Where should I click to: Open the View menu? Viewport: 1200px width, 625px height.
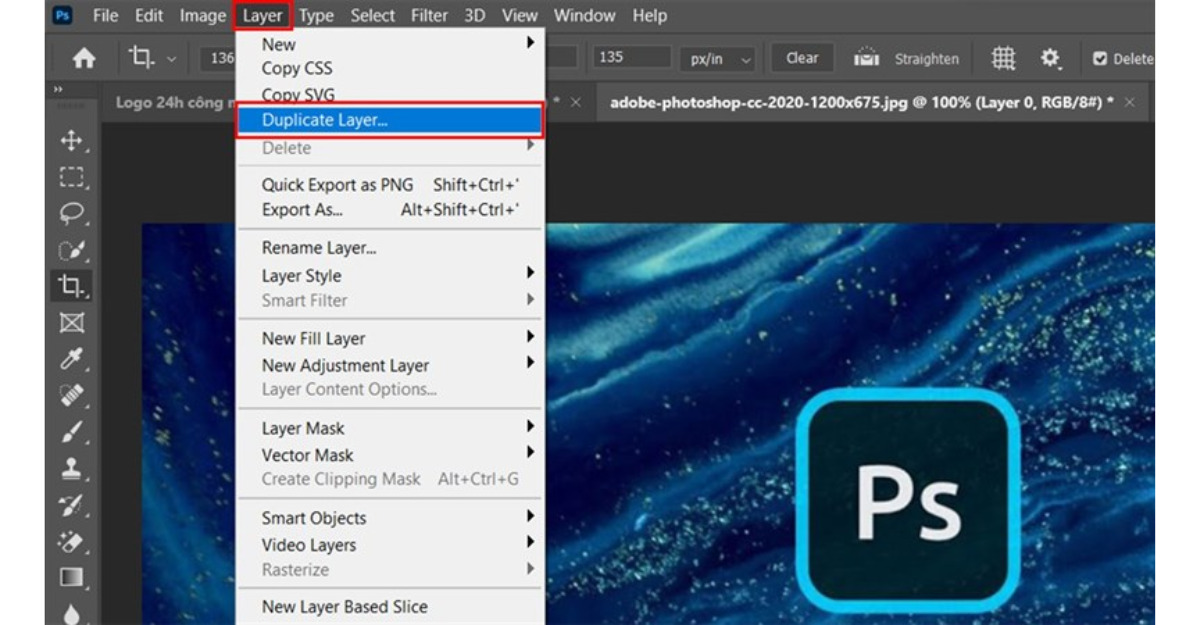click(x=520, y=16)
